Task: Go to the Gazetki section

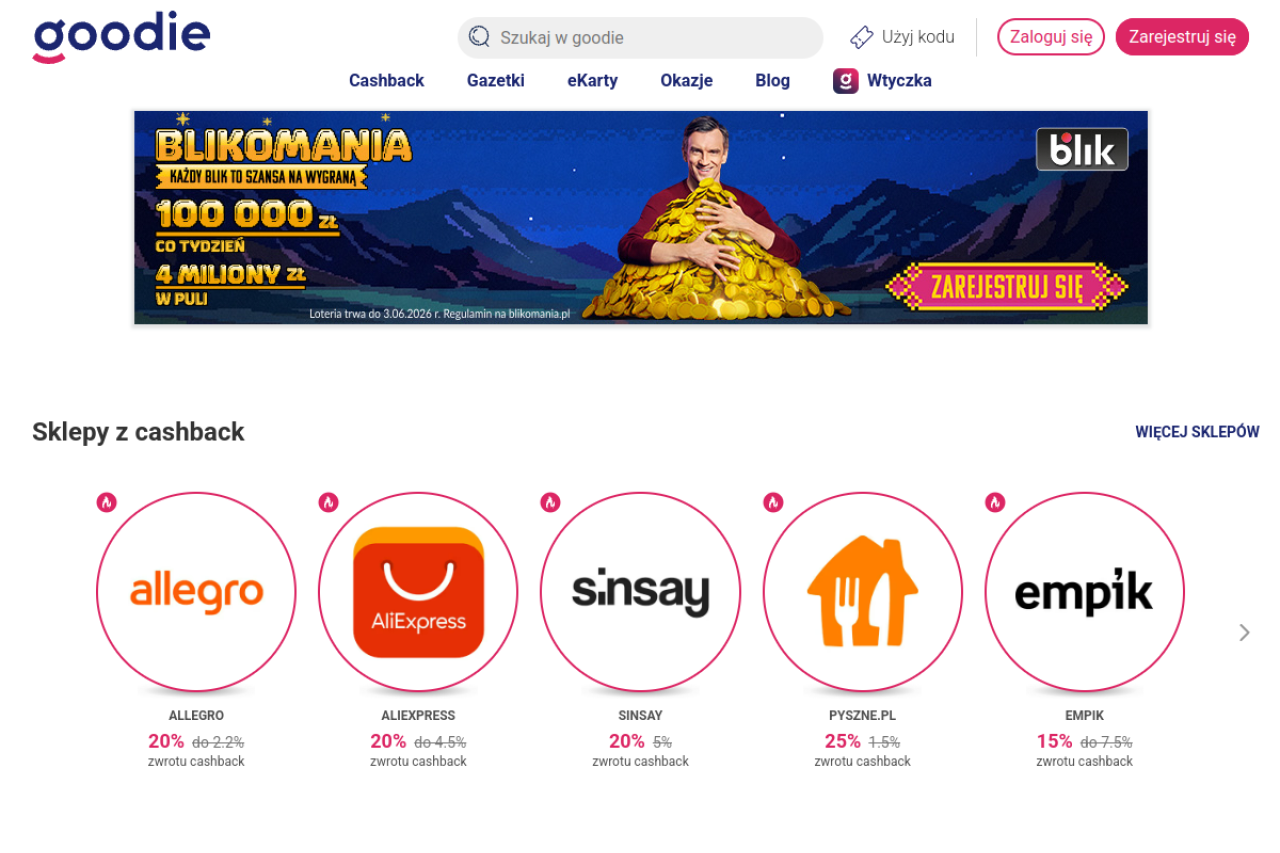Action: (495, 81)
